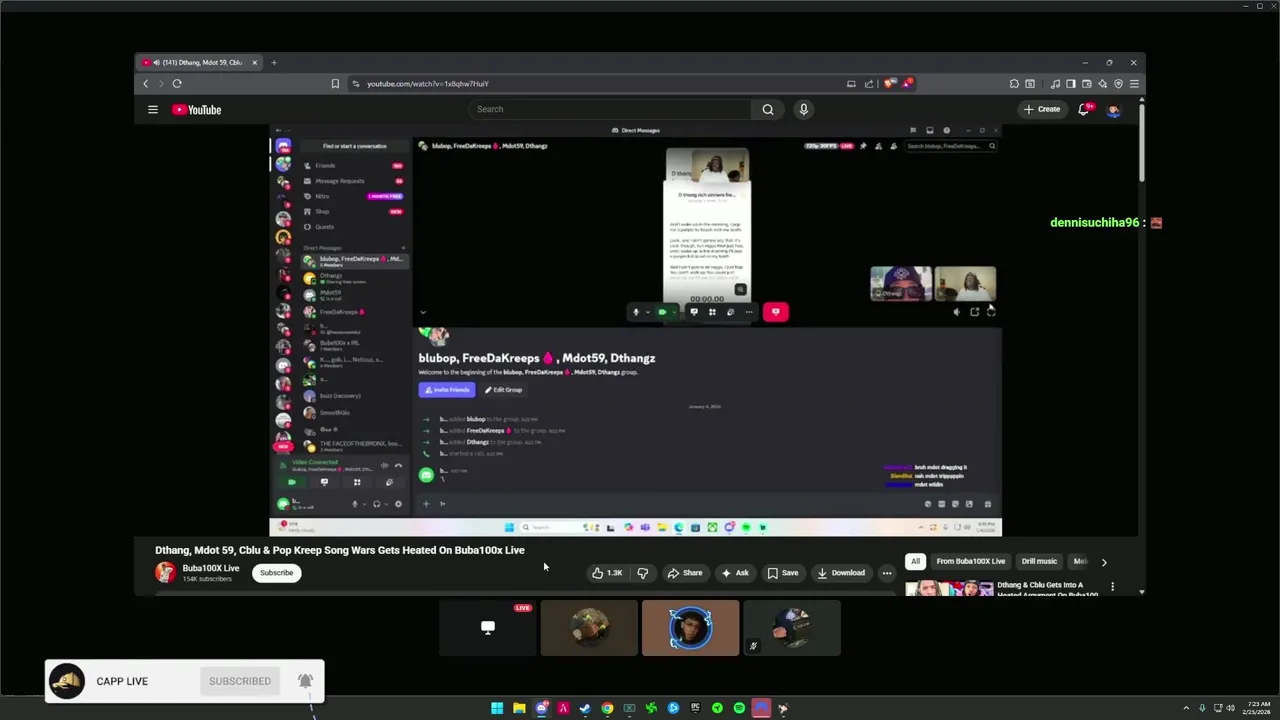Image resolution: width=1280 pixels, height=720 pixels.
Task: Dislike the video
Action: pyautogui.click(x=643, y=573)
